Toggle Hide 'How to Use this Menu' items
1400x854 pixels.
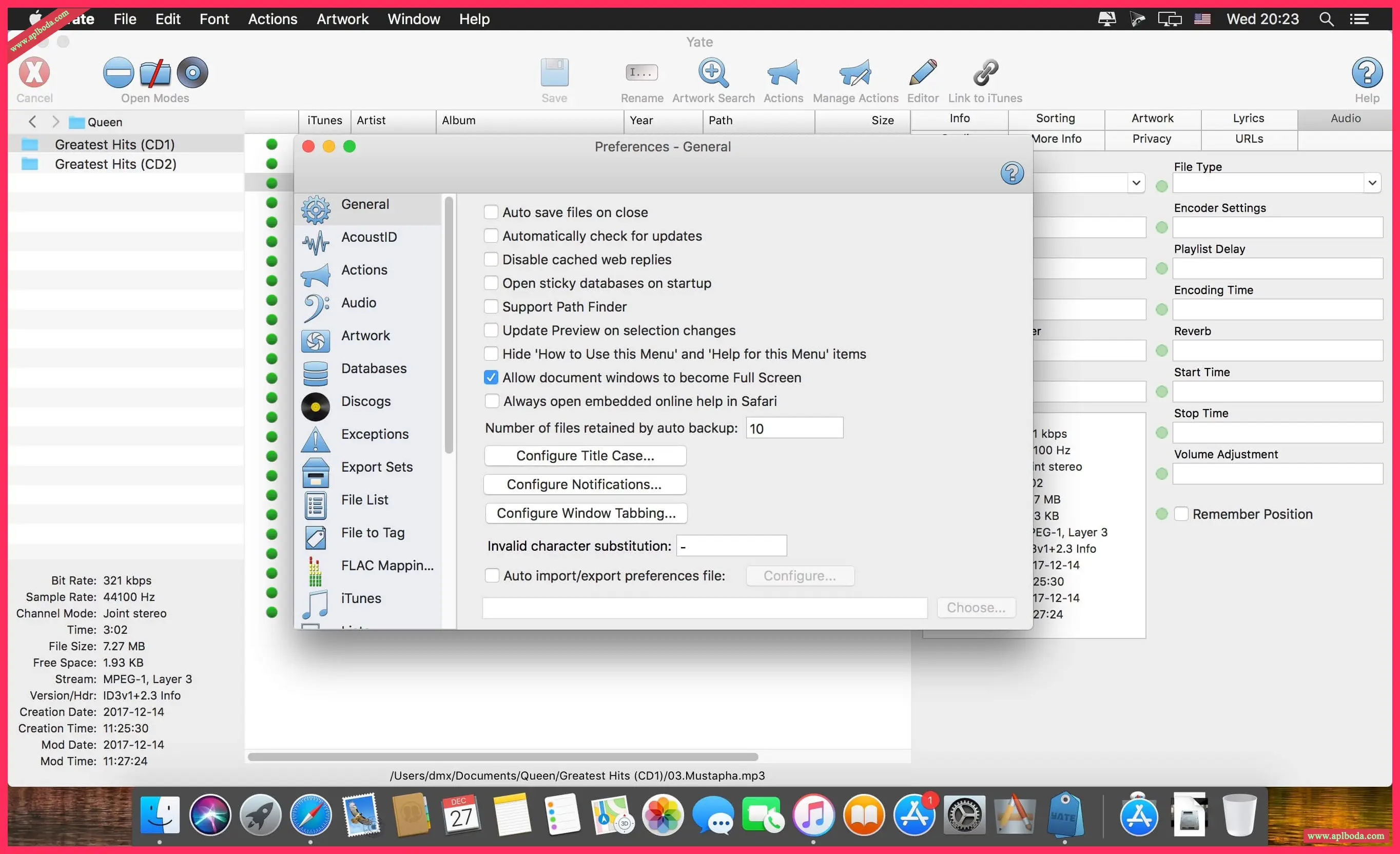(491, 354)
